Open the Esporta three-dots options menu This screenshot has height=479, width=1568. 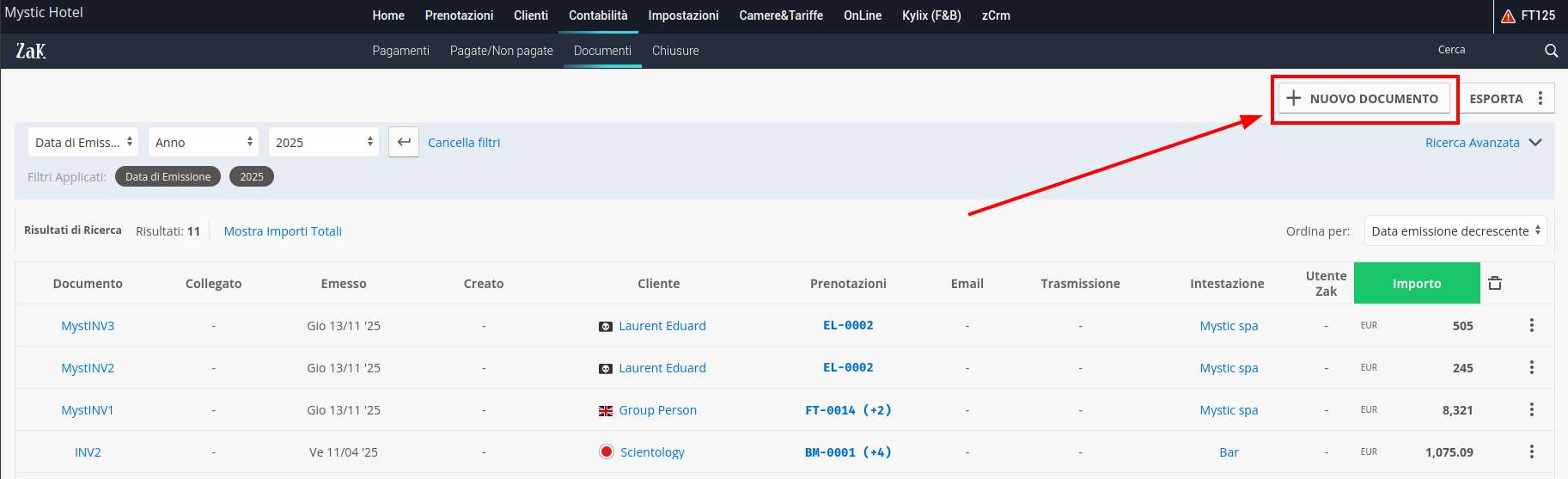tap(1540, 99)
